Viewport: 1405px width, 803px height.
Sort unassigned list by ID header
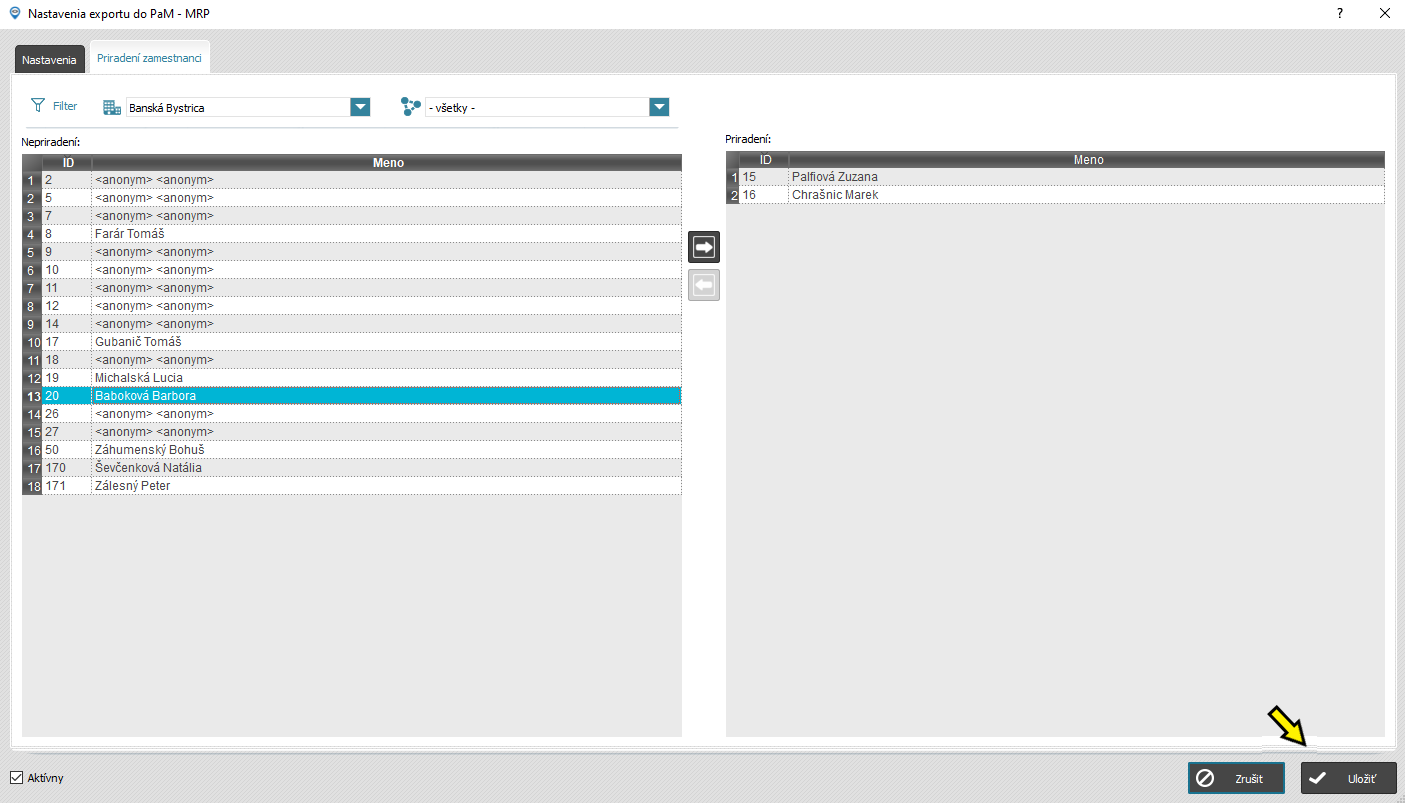pos(67,162)
